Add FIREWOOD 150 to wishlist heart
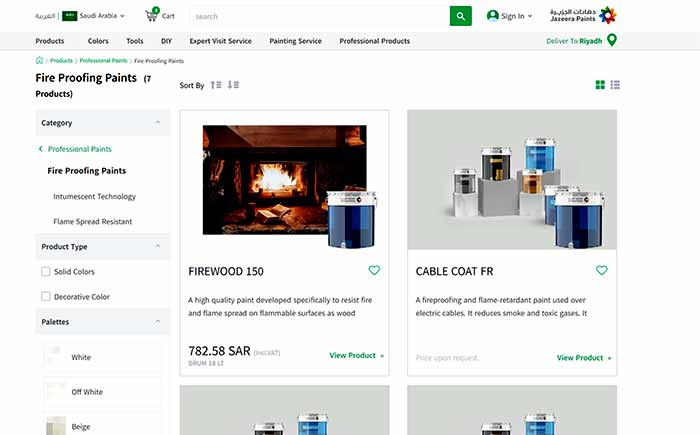The height and width of the screenshot is (435, 700). [x=374, y=270]
